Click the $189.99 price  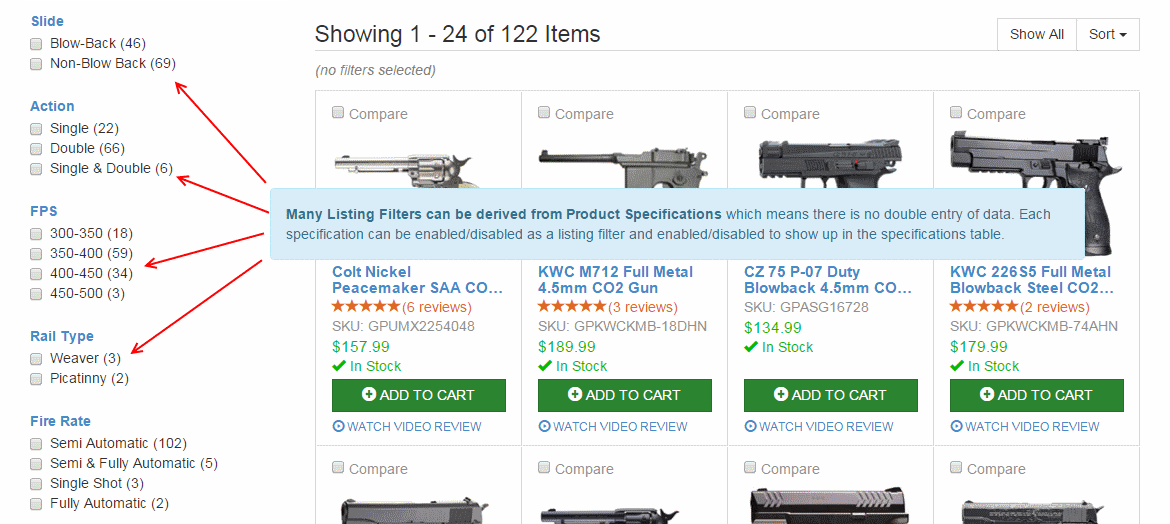(x=566, y=347)
